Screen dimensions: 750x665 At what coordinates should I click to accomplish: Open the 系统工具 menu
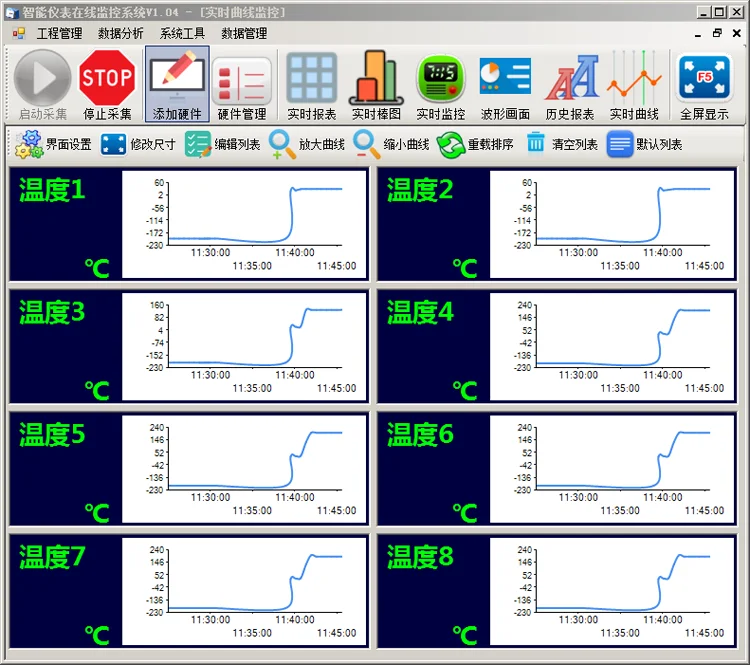click(182, 33)
